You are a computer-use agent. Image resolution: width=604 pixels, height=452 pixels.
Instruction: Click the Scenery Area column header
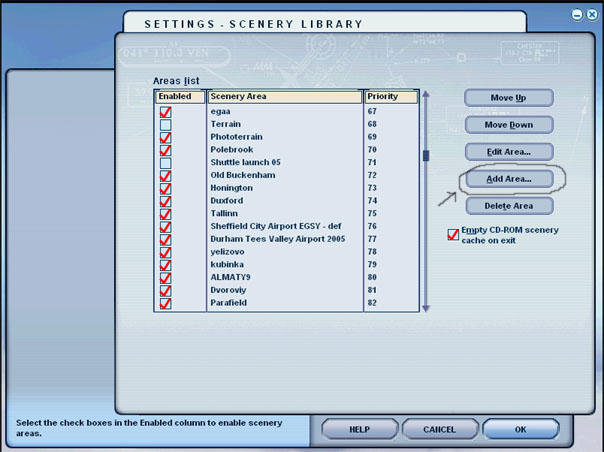tap(285, 97)
